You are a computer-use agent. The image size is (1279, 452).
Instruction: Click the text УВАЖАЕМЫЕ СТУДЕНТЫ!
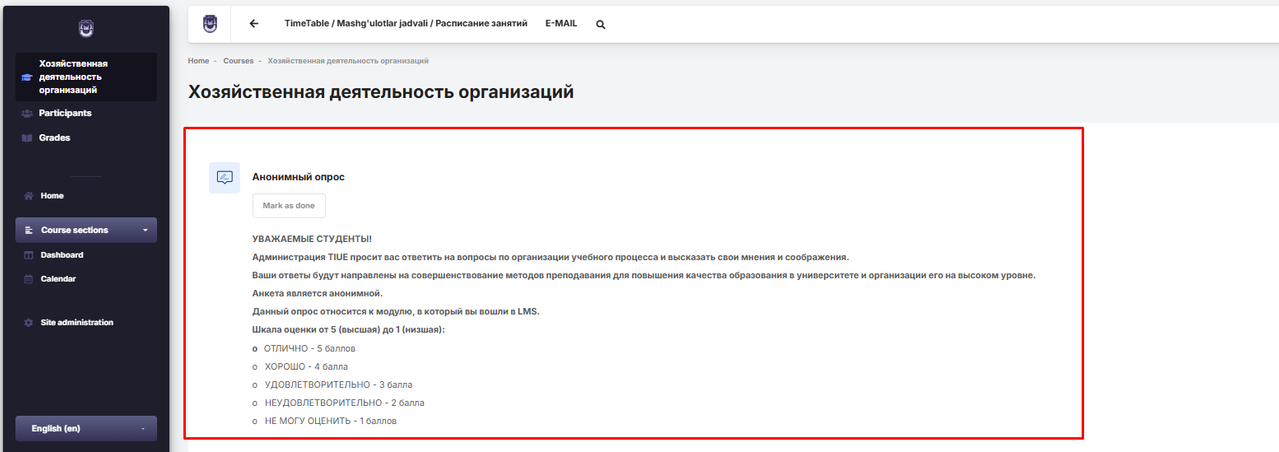312,239
